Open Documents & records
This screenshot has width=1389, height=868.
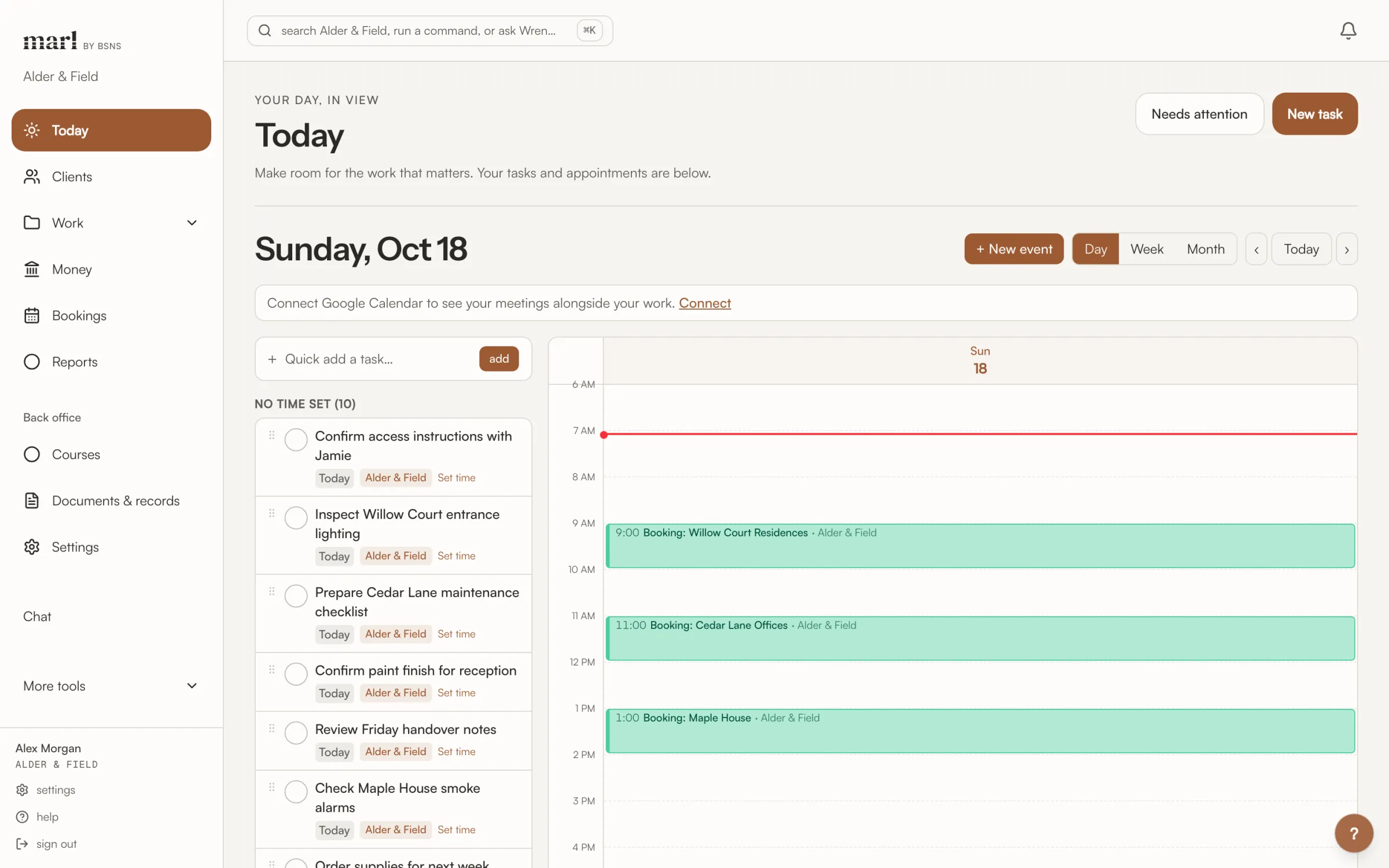coord(111,501)
